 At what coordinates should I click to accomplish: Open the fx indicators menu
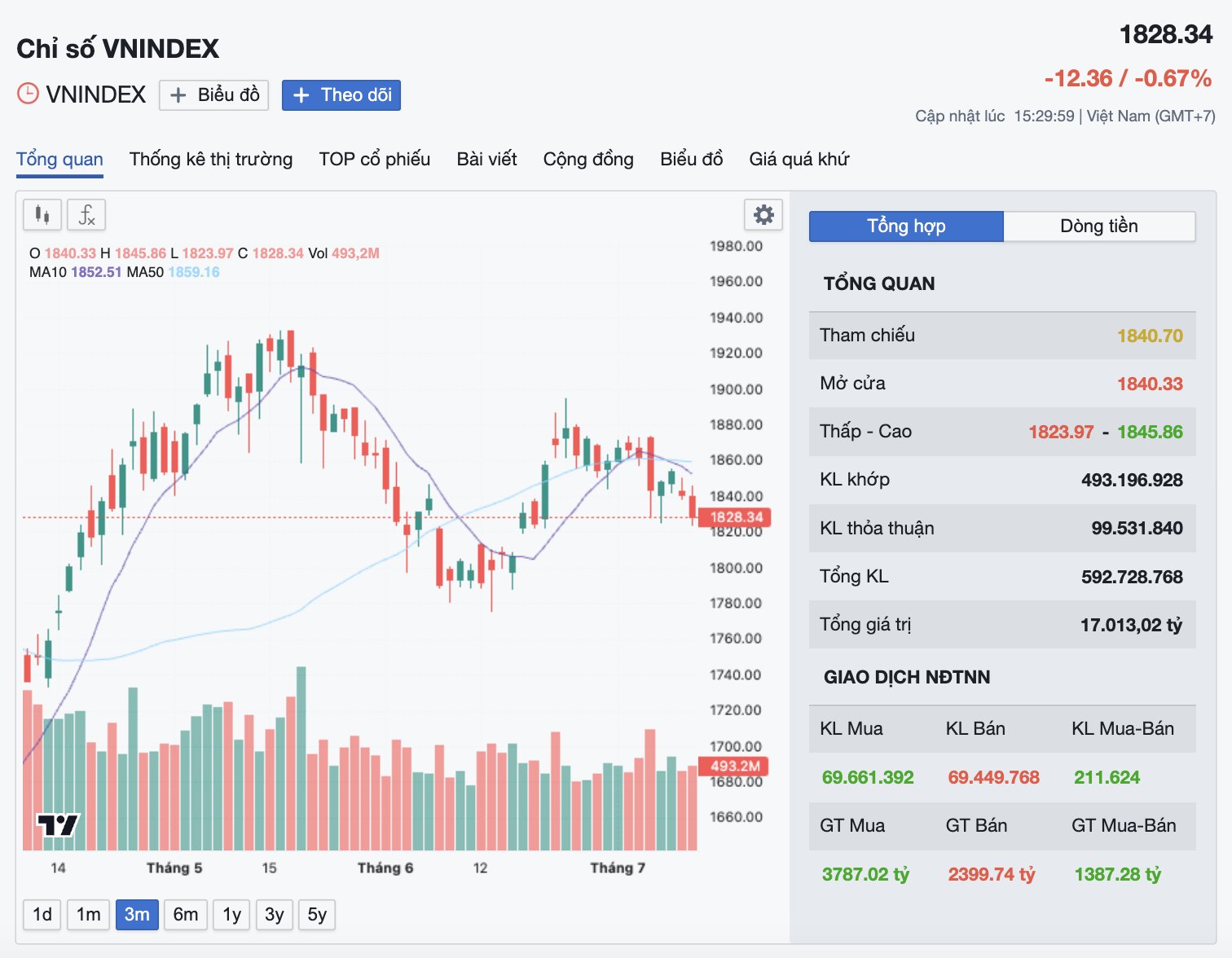86,215
